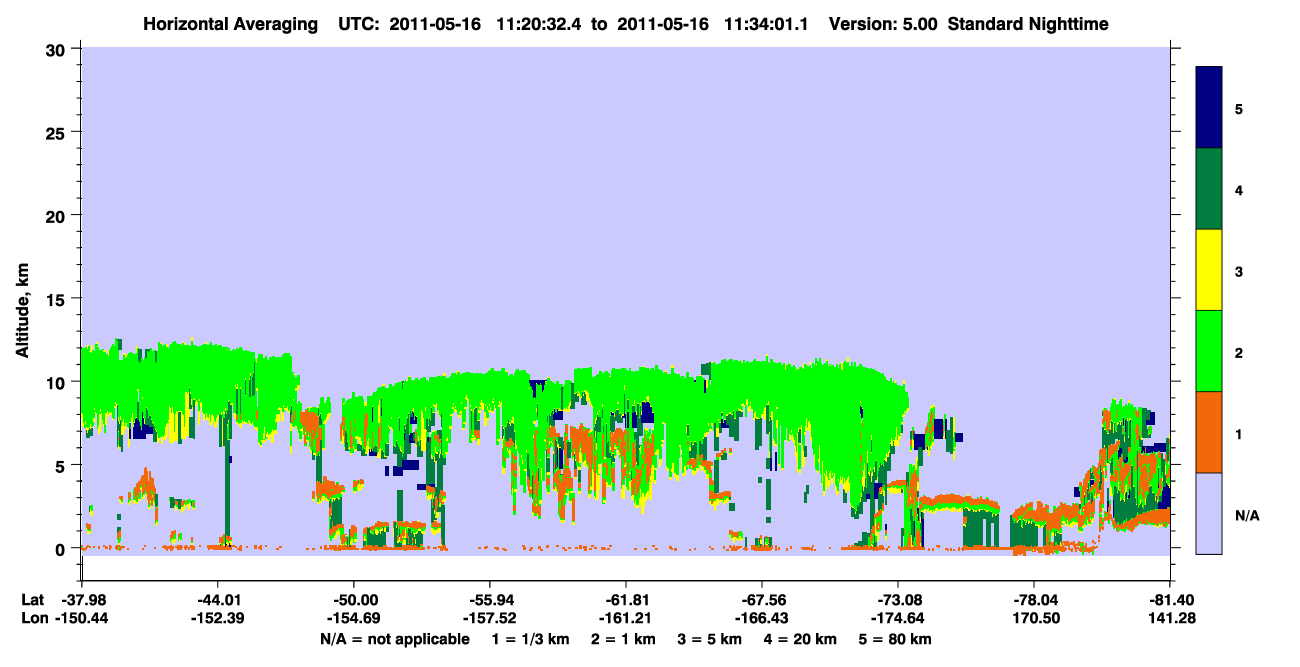This screenshot has height=667, width=1300.
Task: Click the bright green level 2 swatch
Action: (1209, 351)
